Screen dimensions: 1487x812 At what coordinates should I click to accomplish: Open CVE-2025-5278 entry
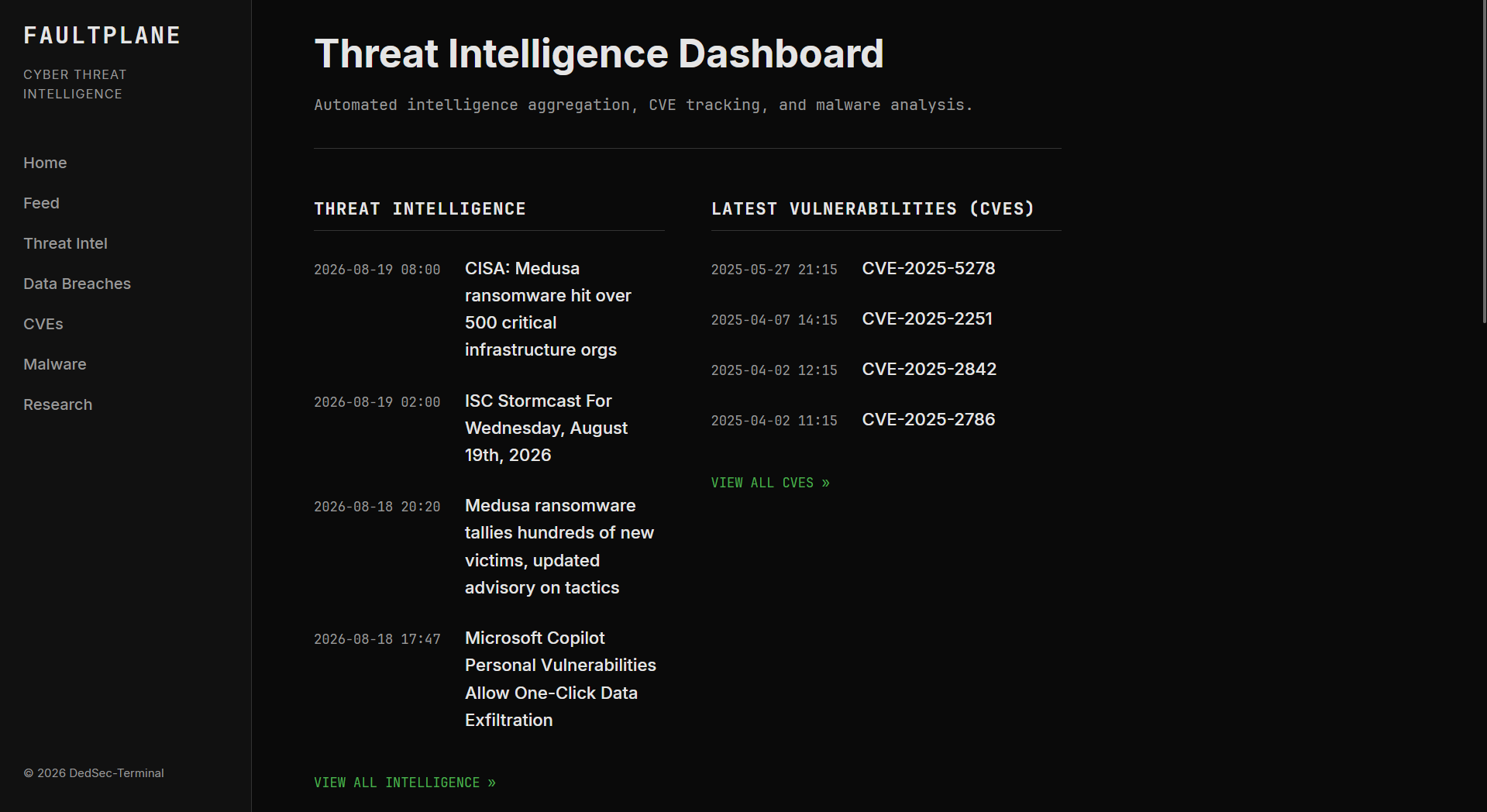coord(928,268)
